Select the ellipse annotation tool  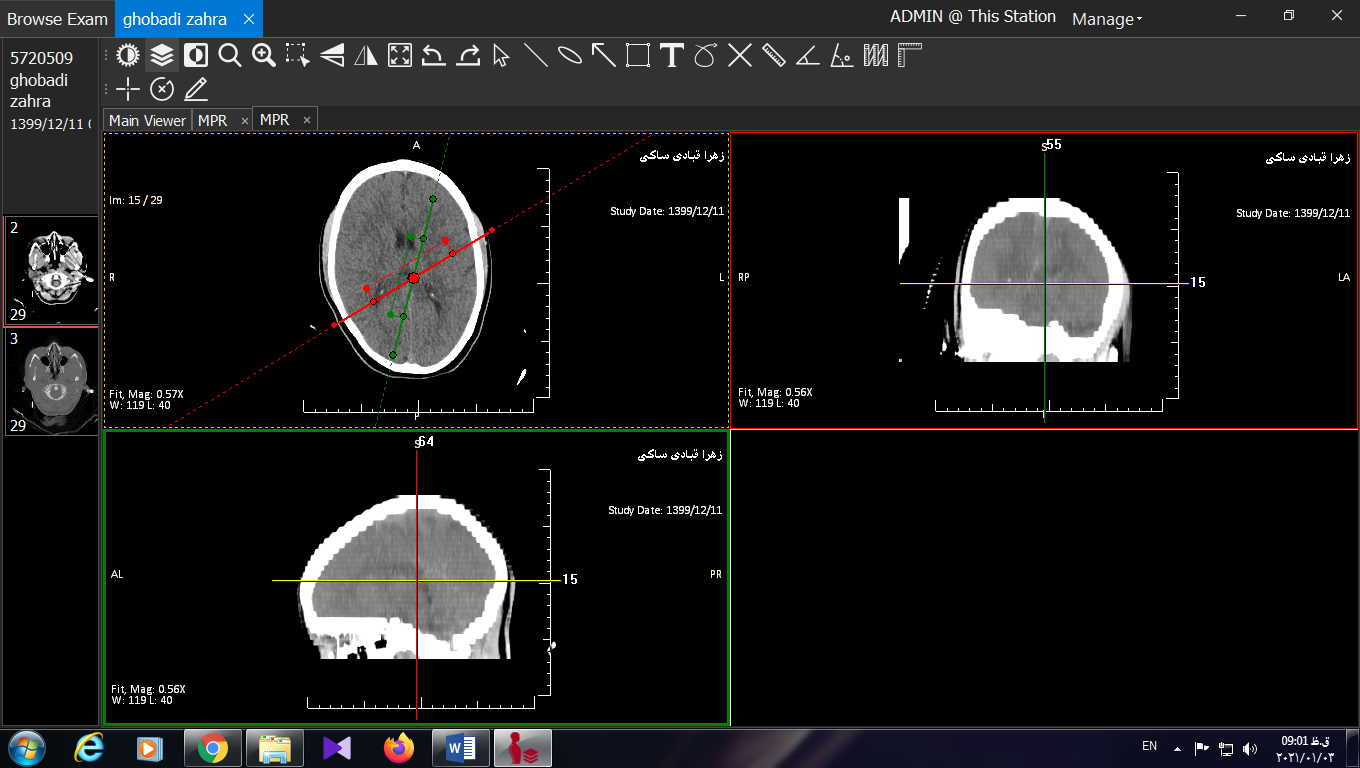pyautogui.click(x=570, y=56)
